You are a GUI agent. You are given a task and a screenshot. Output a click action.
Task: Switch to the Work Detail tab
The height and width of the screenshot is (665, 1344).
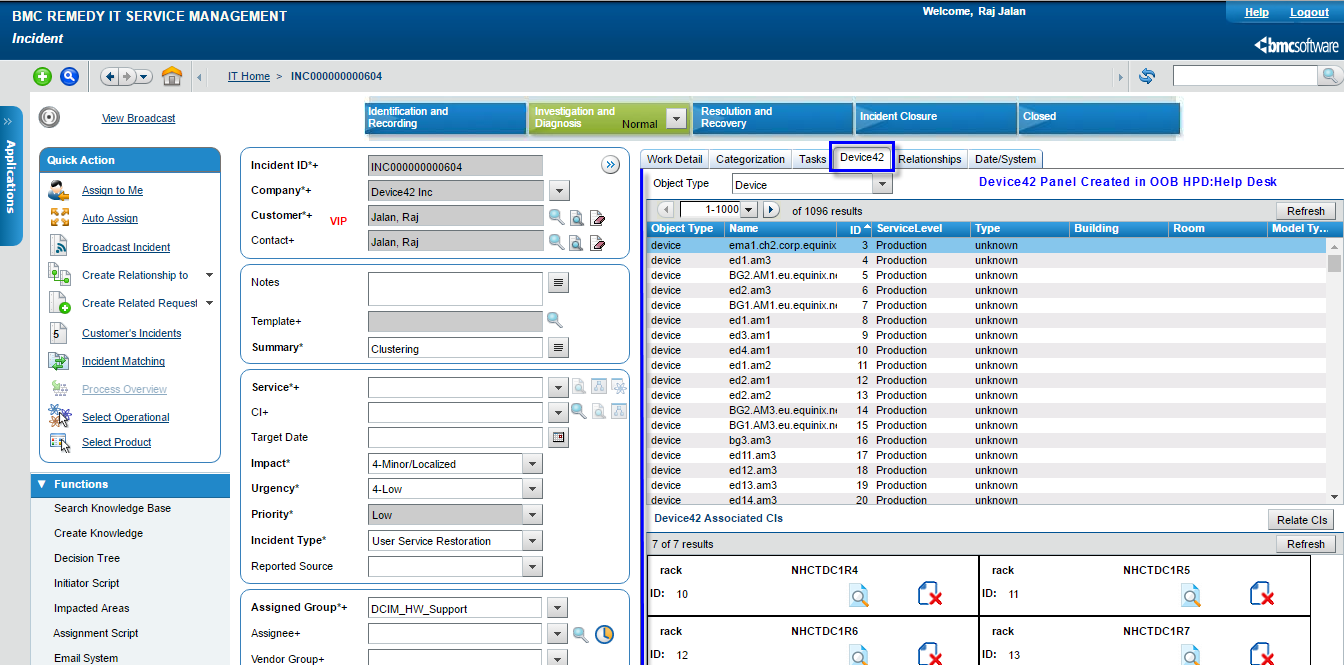point(675,159)
